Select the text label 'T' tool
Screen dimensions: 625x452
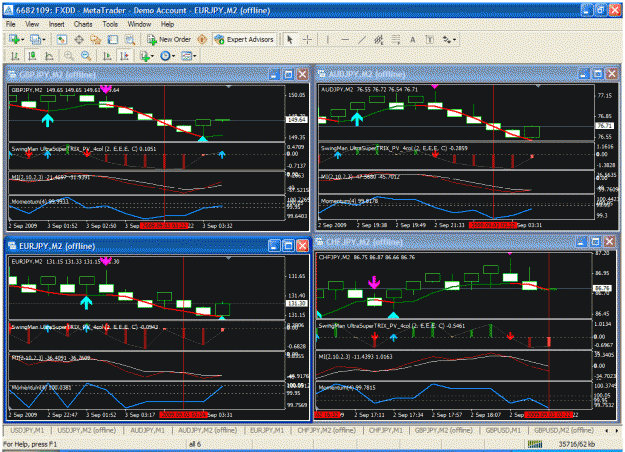(430, 39)
